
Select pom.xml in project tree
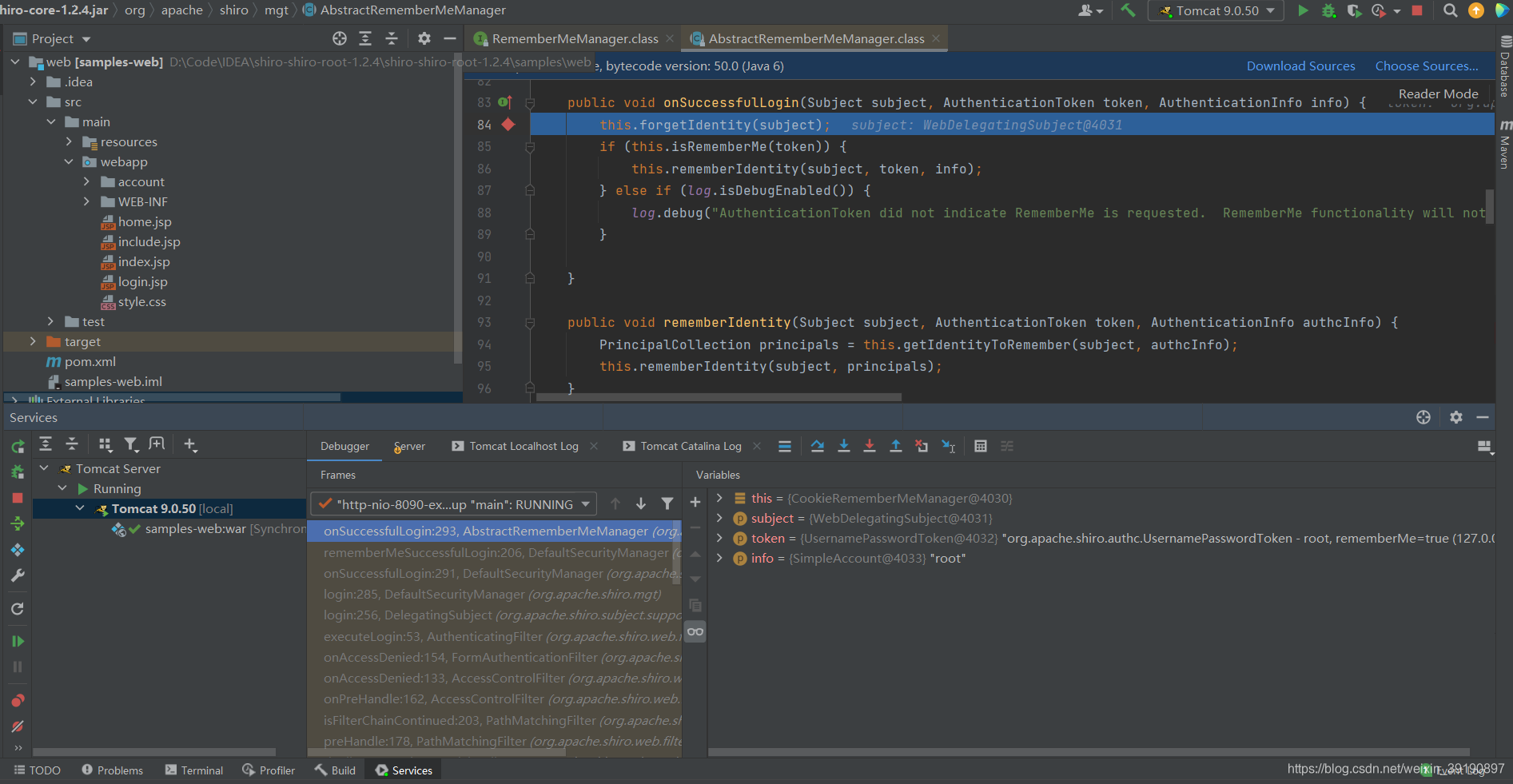[90, 361]
